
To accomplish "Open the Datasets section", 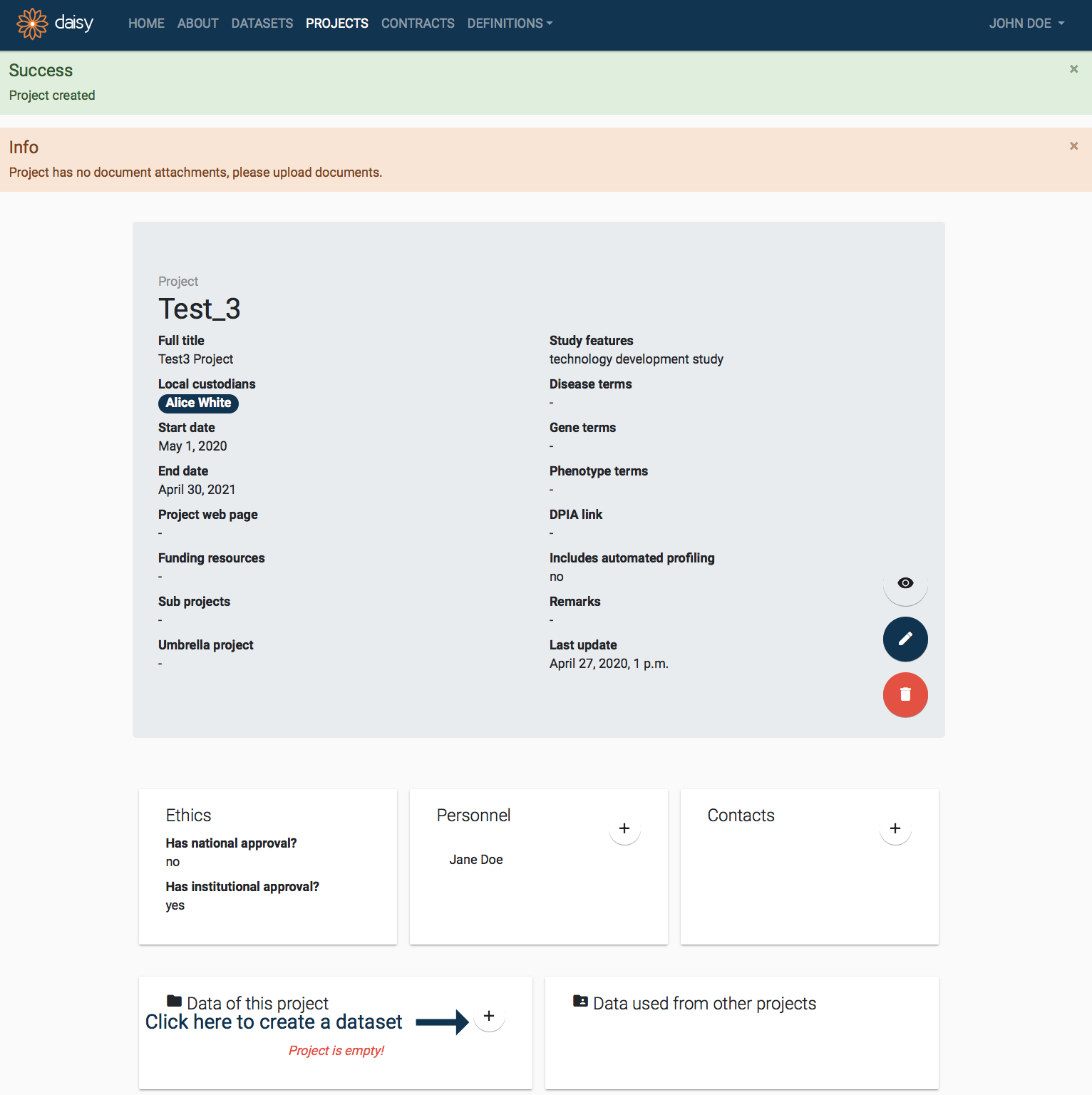I will 262,24.
